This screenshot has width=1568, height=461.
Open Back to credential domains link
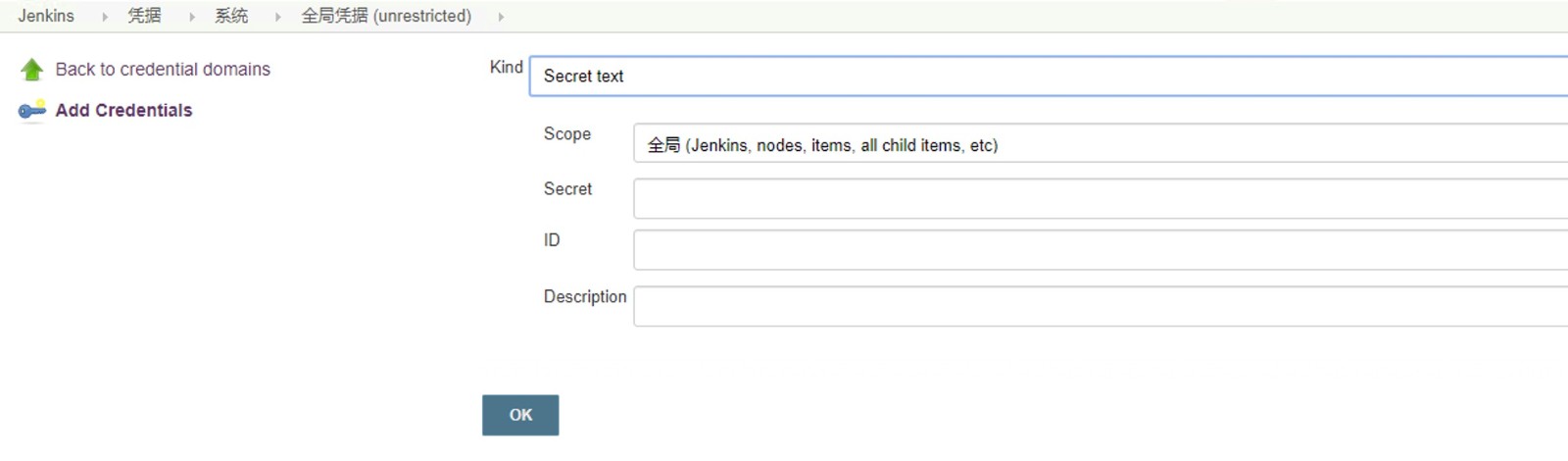tap(163, 70)
